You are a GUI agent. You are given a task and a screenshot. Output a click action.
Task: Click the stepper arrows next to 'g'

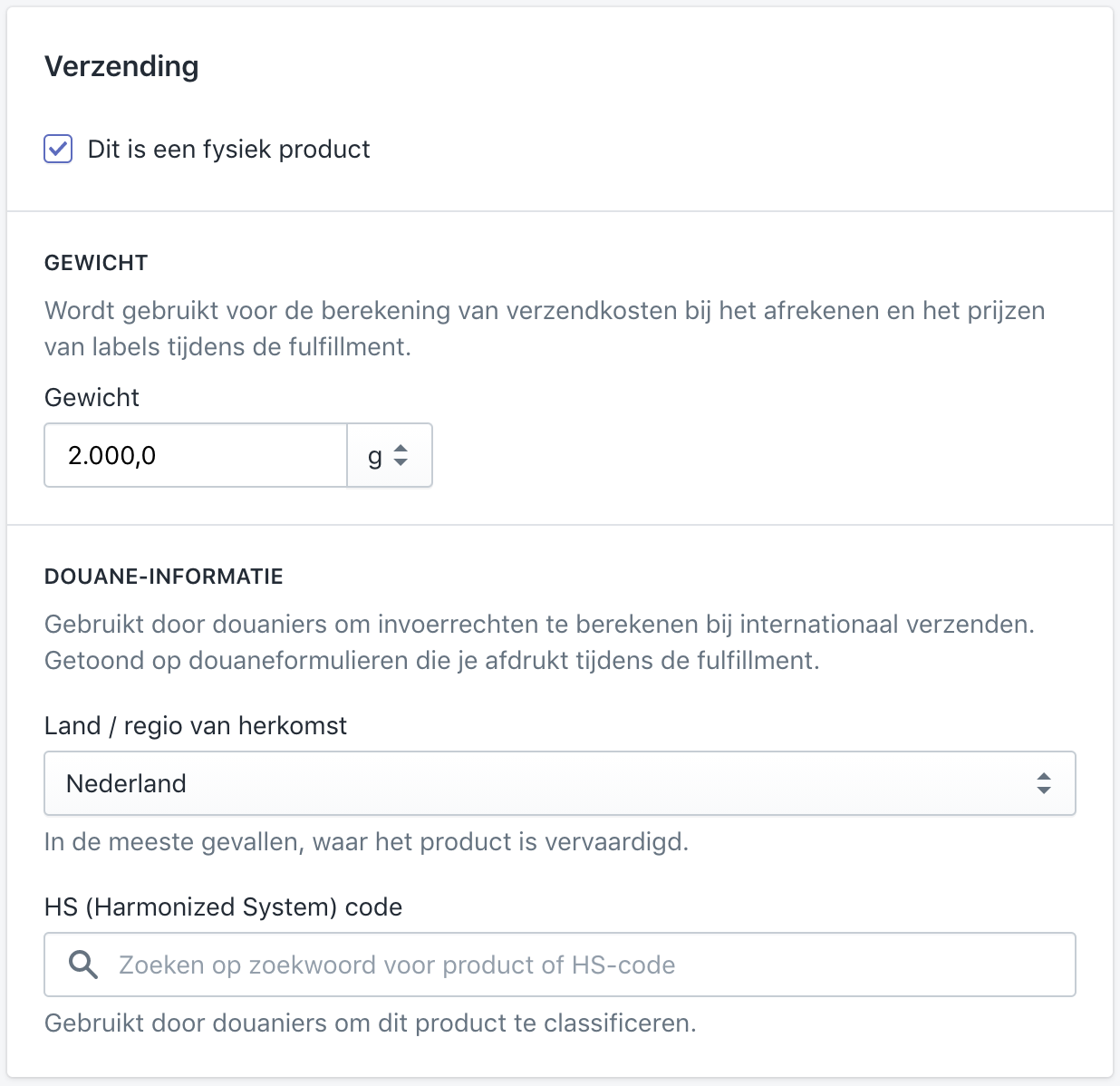[x=401, y=455]
